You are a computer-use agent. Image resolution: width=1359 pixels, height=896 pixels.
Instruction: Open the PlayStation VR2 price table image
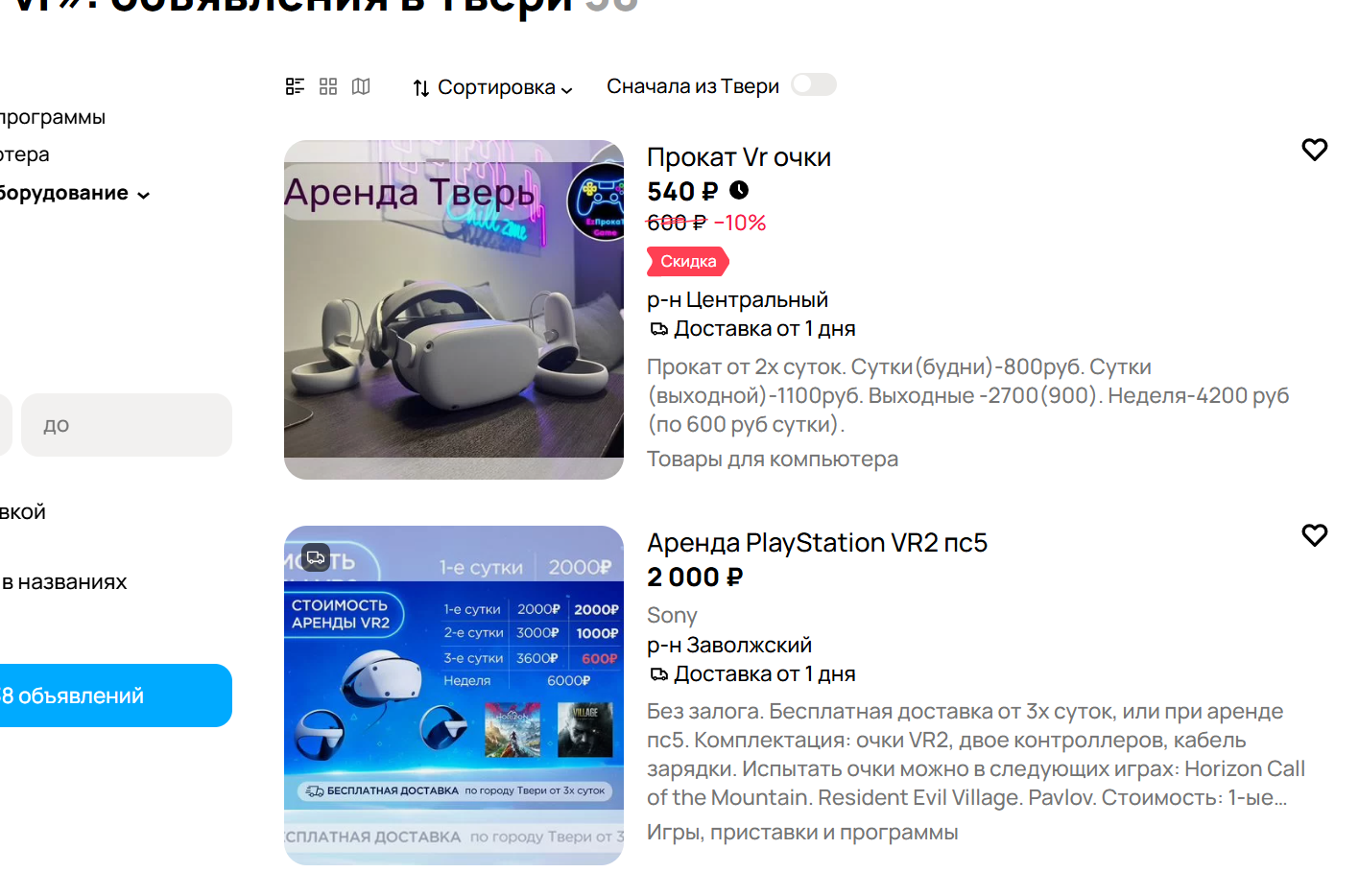tap(454, 696)
